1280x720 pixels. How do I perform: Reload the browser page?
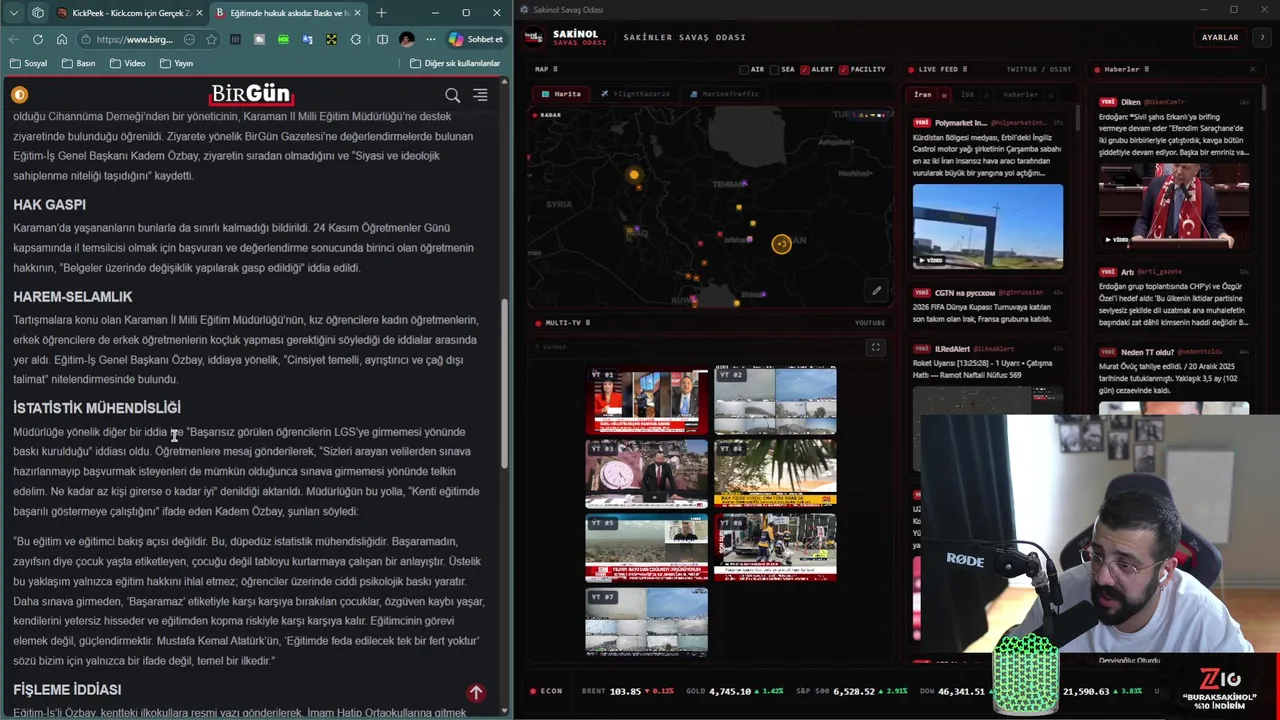[38, 39]
